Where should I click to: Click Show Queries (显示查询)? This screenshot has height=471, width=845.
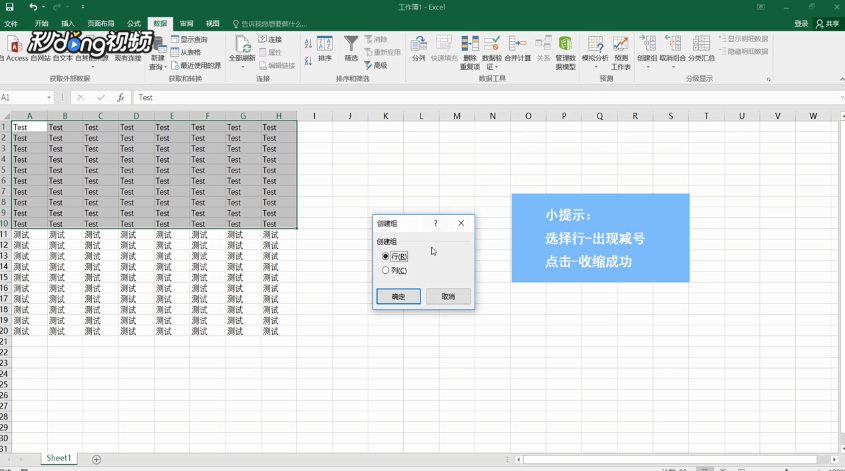189,39
